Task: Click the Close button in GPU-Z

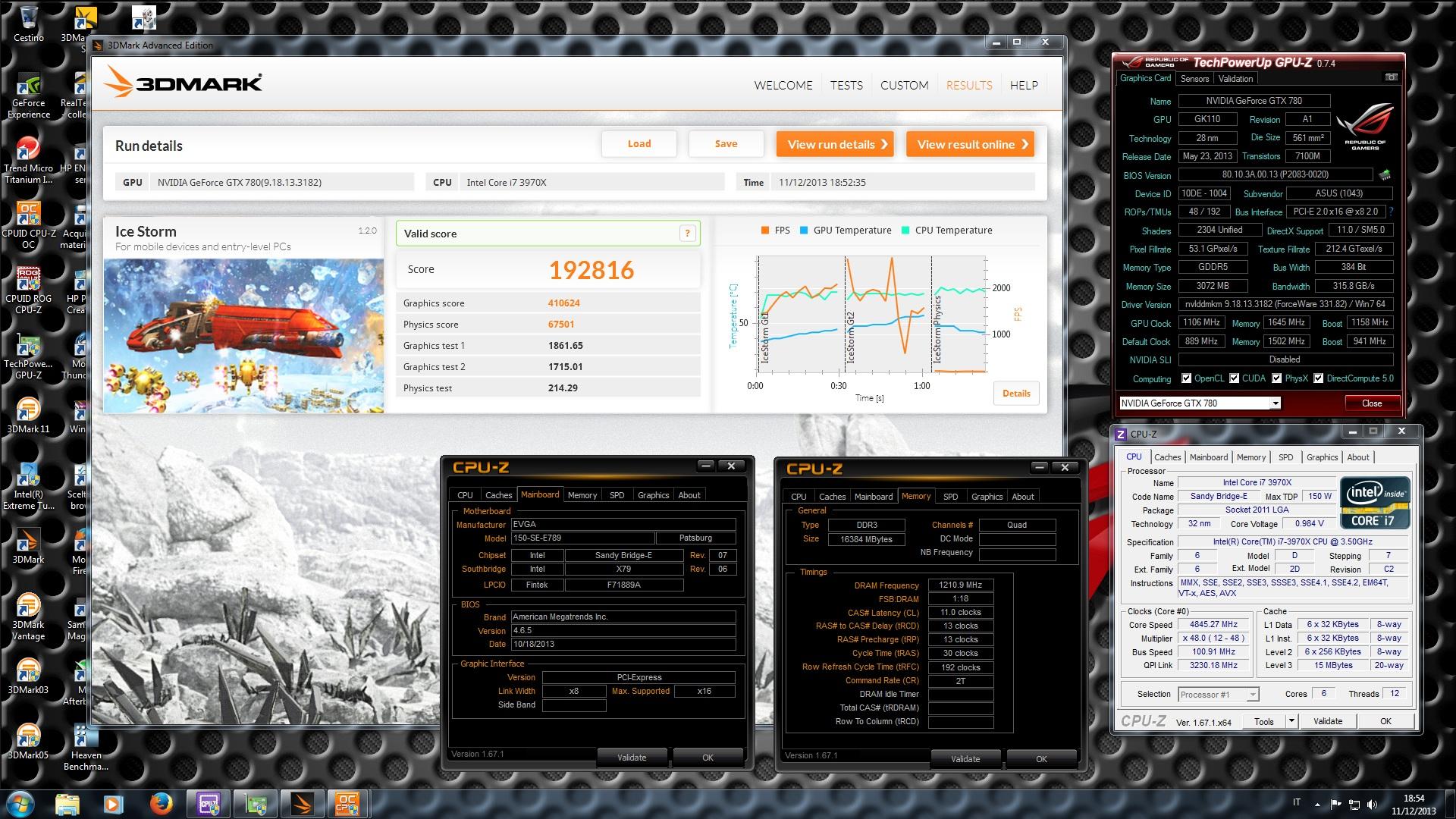Action: [x=1371, y=403]
